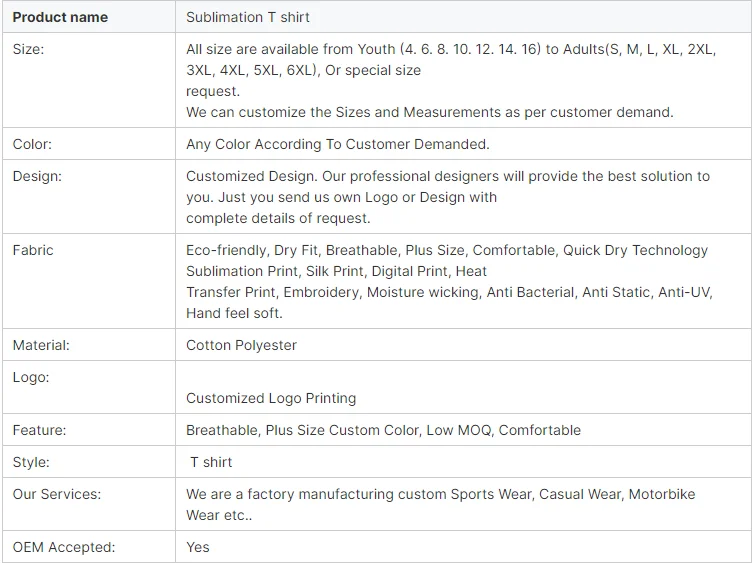Click the "Our Services:" row label

57,494
